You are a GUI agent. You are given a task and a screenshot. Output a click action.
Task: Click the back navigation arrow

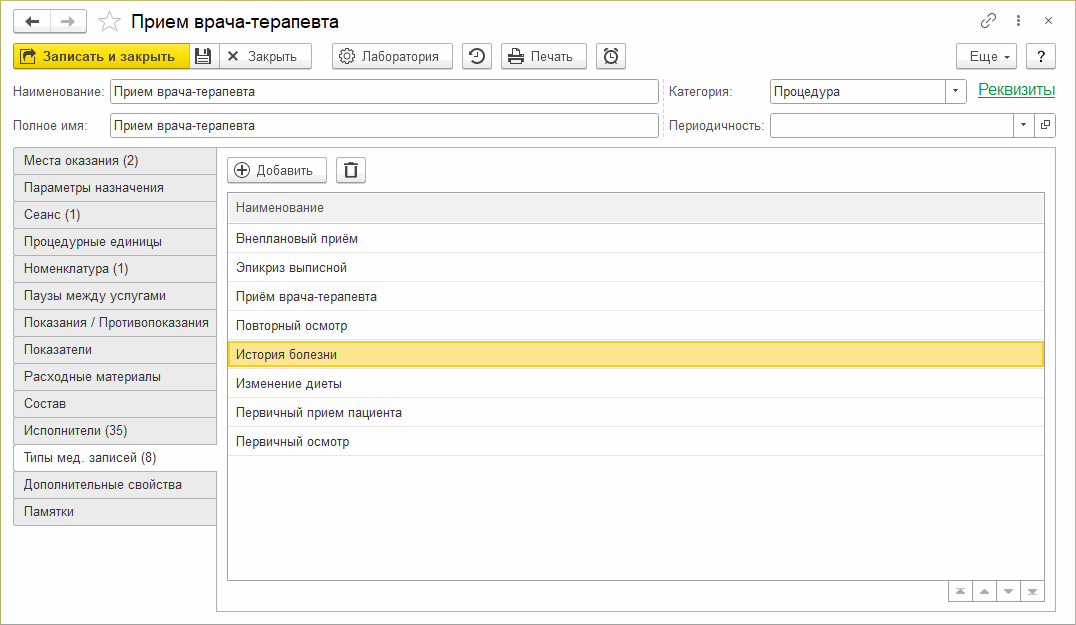(32, 21)
